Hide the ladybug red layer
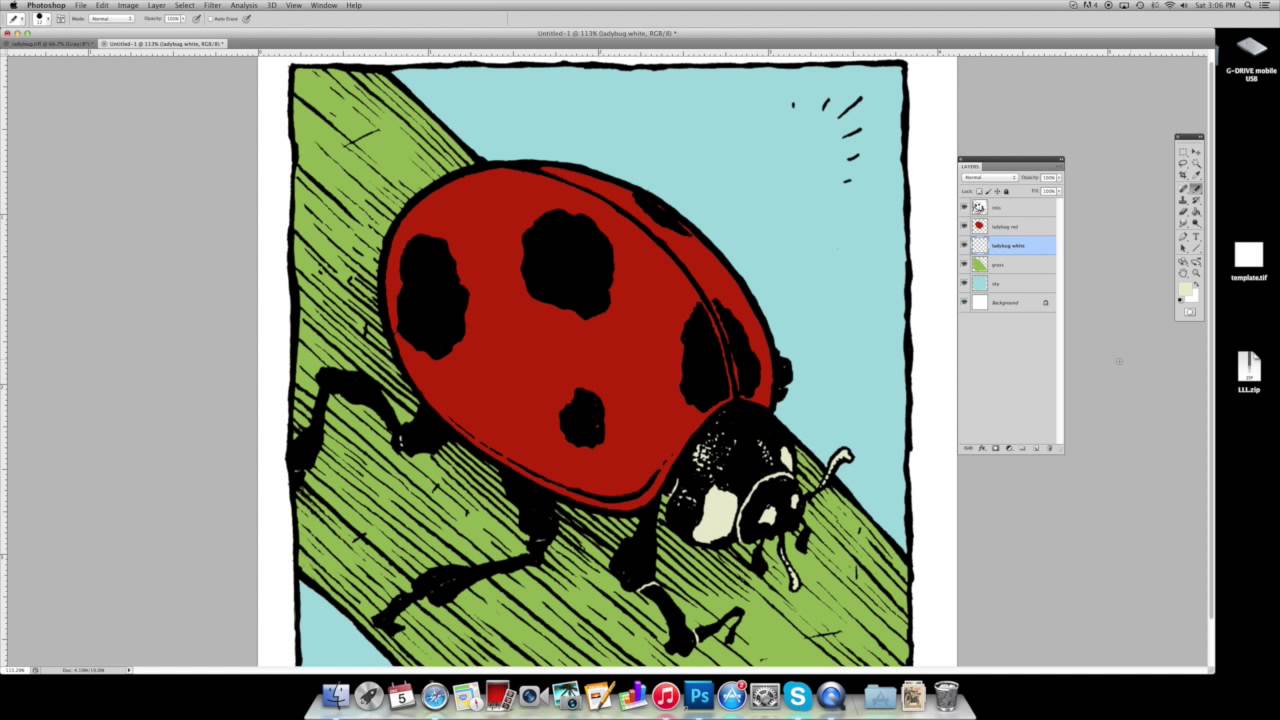Viewport: 1280px width, 720px height. [964, 226]
